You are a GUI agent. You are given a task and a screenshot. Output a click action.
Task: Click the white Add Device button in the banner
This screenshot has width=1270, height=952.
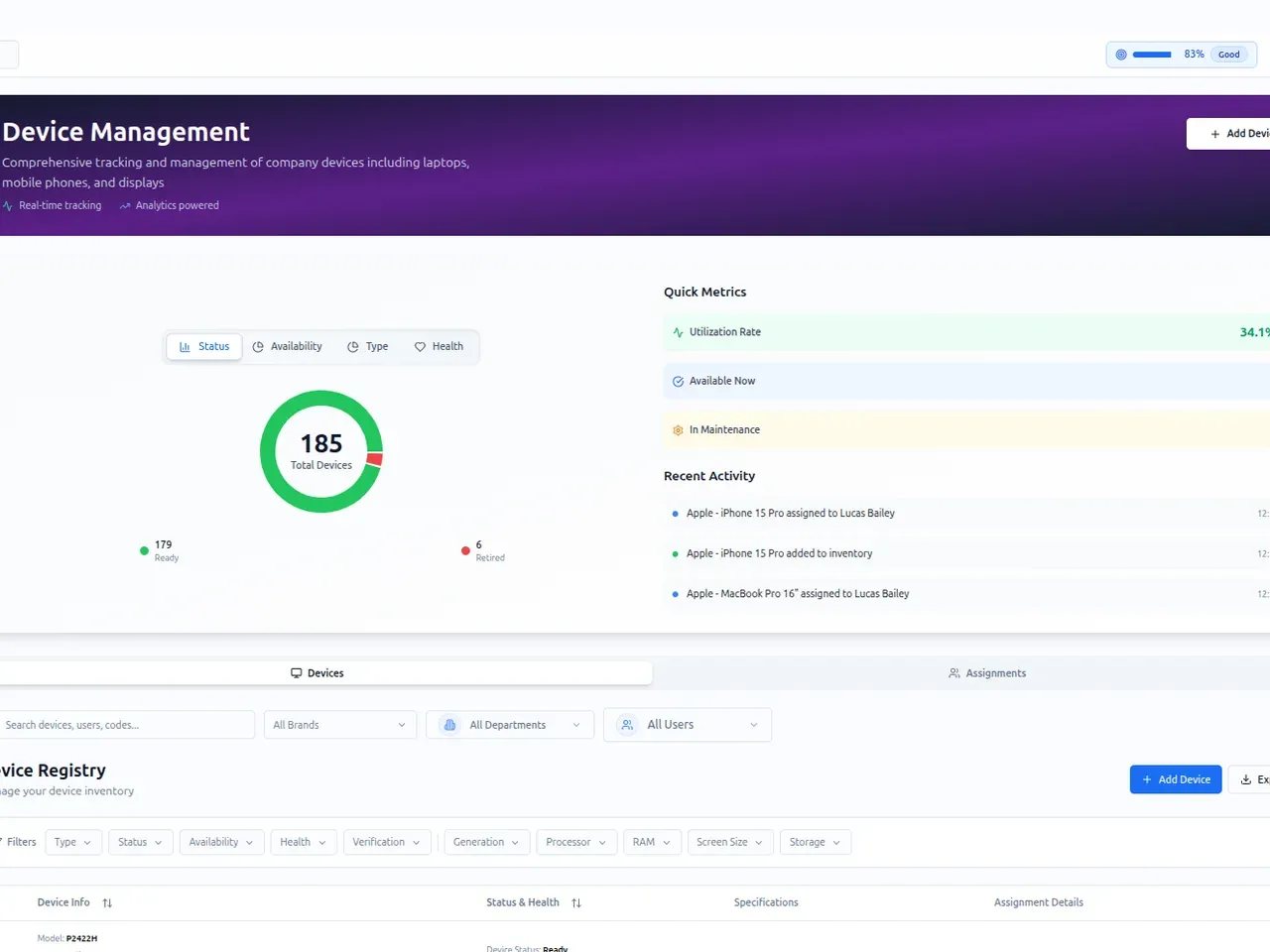(x=1230, y=134)
